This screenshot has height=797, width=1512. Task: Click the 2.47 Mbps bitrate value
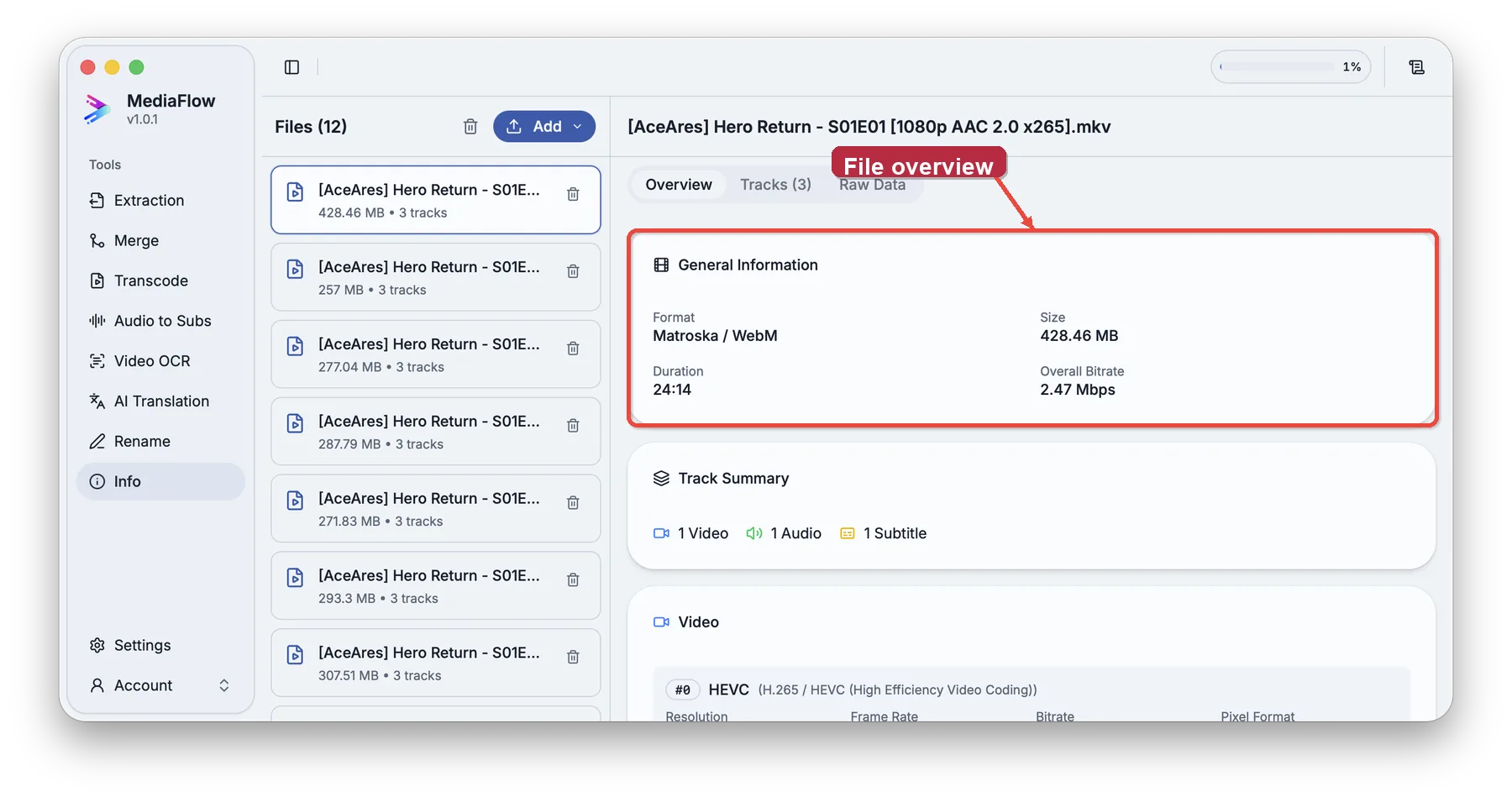(x=1078, y=390)
